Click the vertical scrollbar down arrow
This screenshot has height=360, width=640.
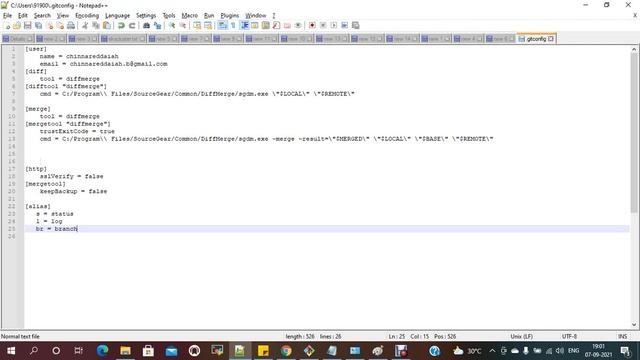(634, 325)
